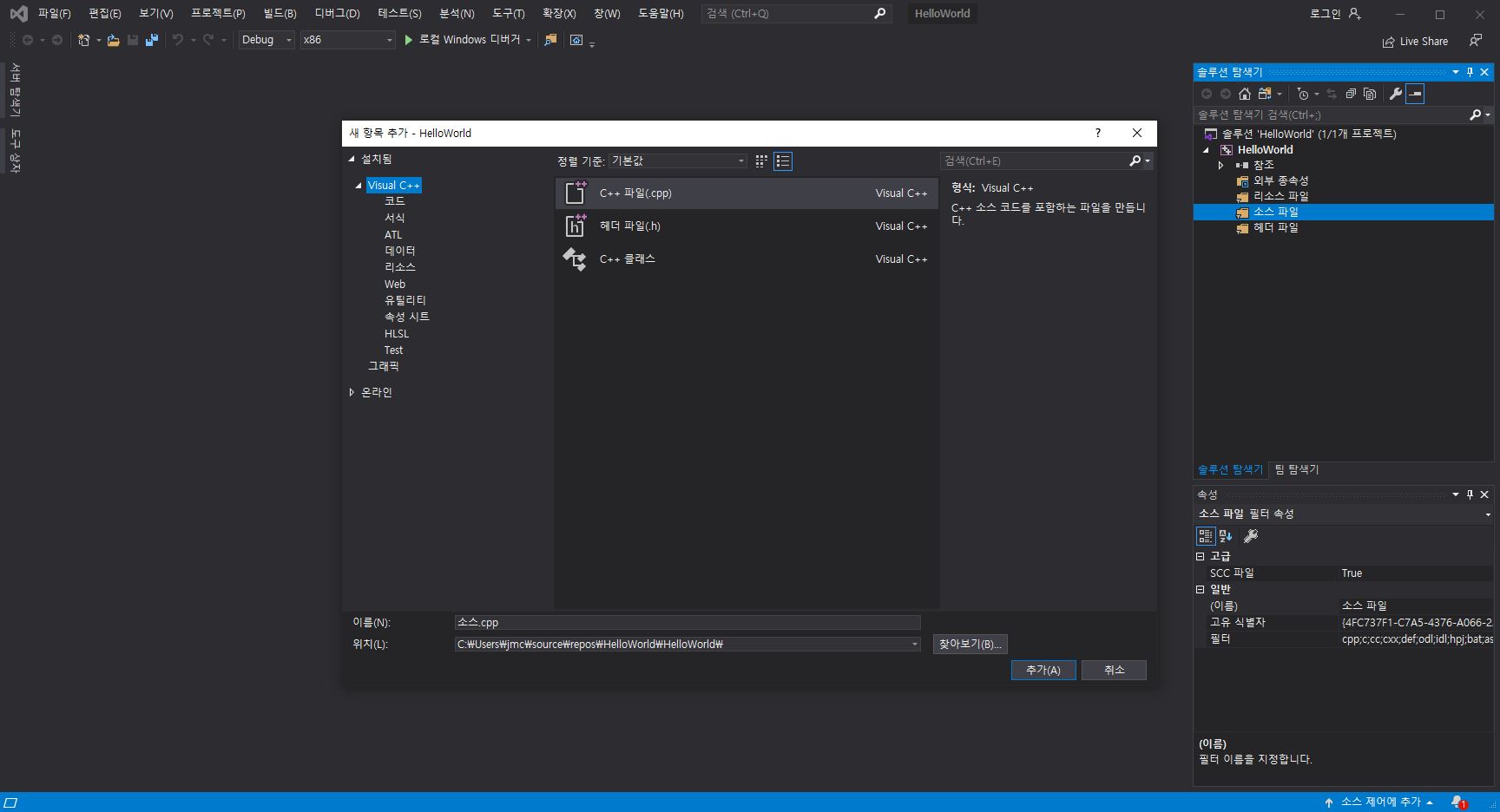Expand the Online category in dialog
This screenshot has height=812, width=1500.
(352, 393)
